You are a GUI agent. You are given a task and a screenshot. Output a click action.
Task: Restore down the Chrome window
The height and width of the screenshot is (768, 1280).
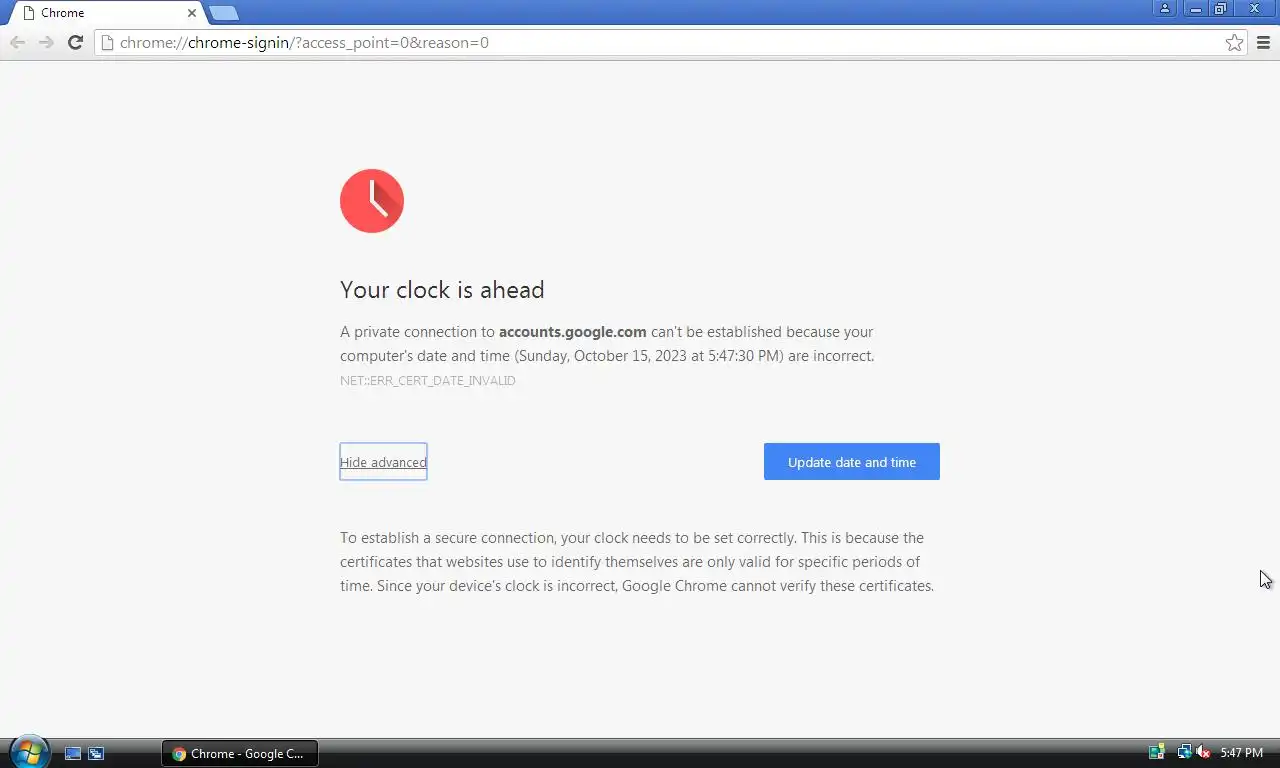click(x=1221, y=9)
